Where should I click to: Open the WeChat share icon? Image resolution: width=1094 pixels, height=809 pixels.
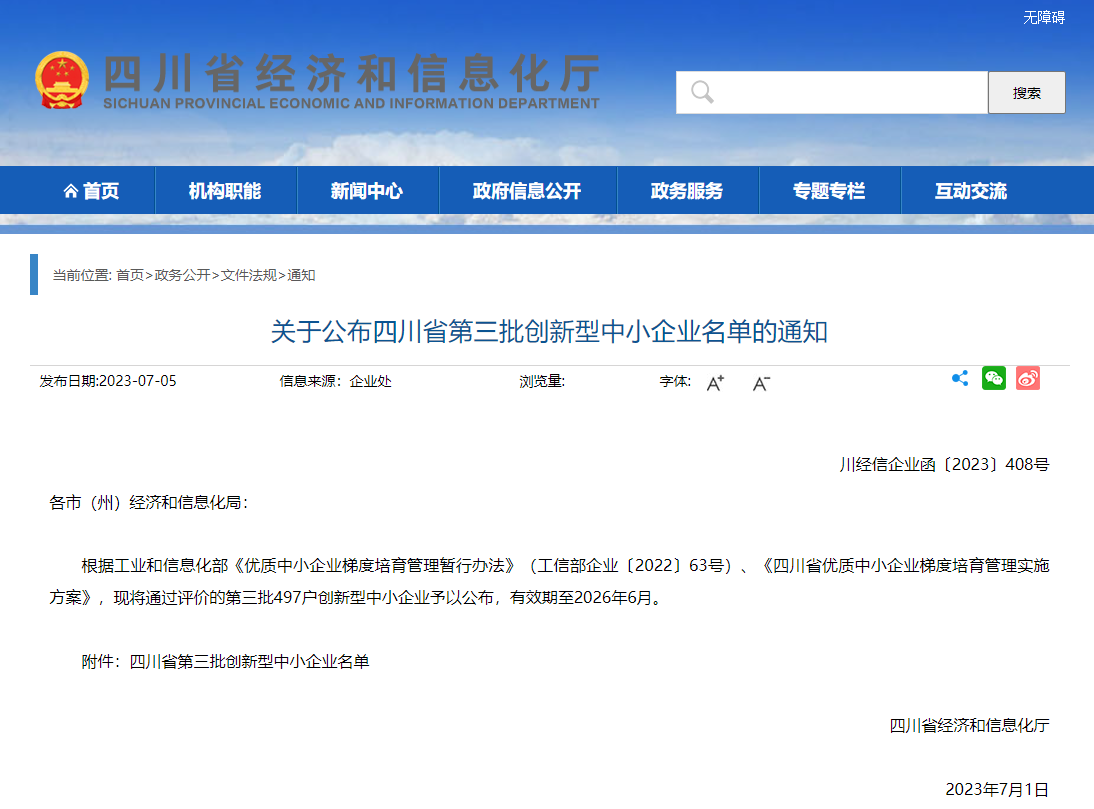point(993,378)
